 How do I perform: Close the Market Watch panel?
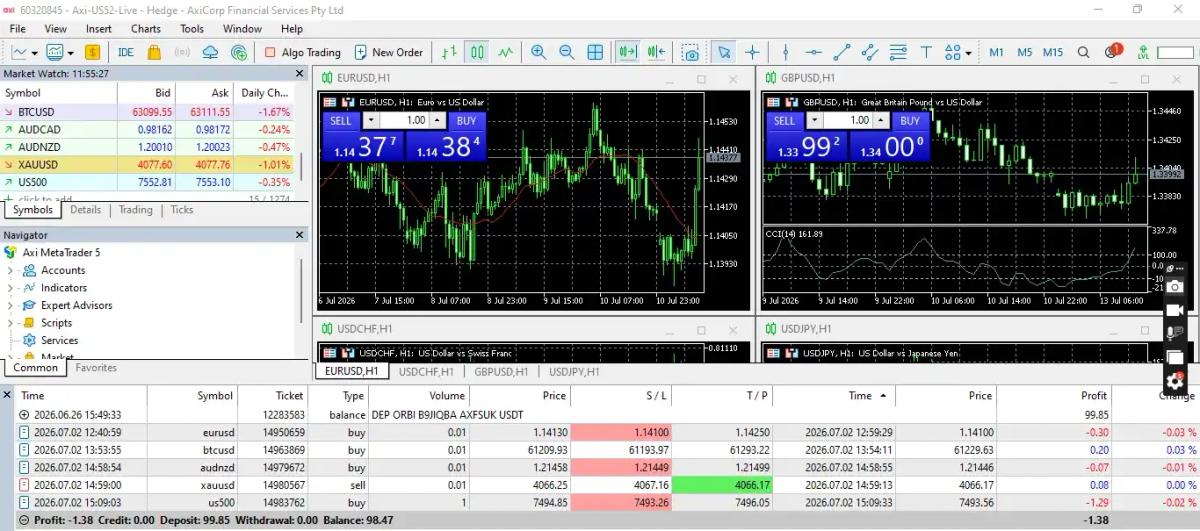click(x=300, y=74)
